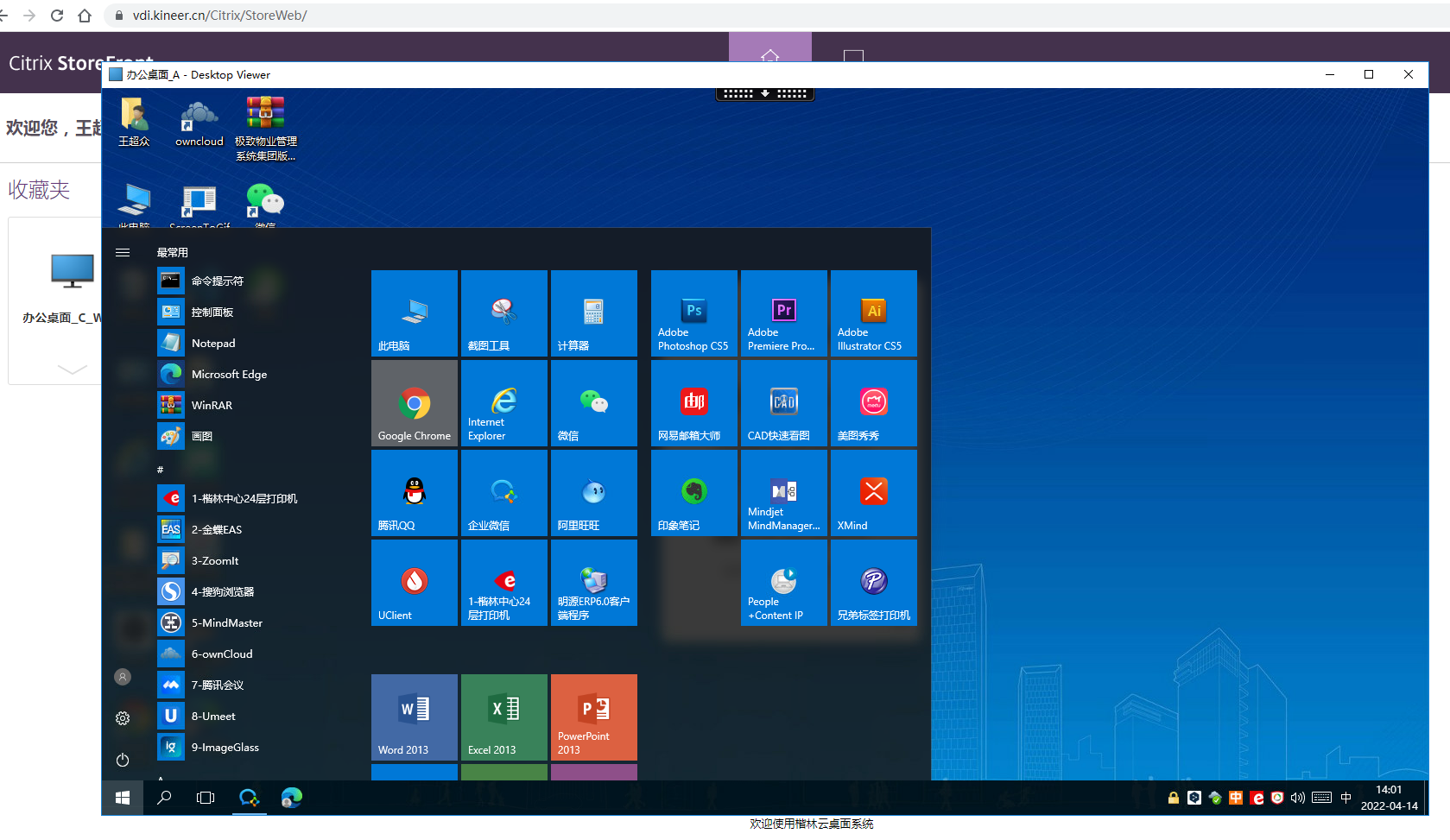
Task: Switch the 中 input method indicator
Action: point(1346,798)
